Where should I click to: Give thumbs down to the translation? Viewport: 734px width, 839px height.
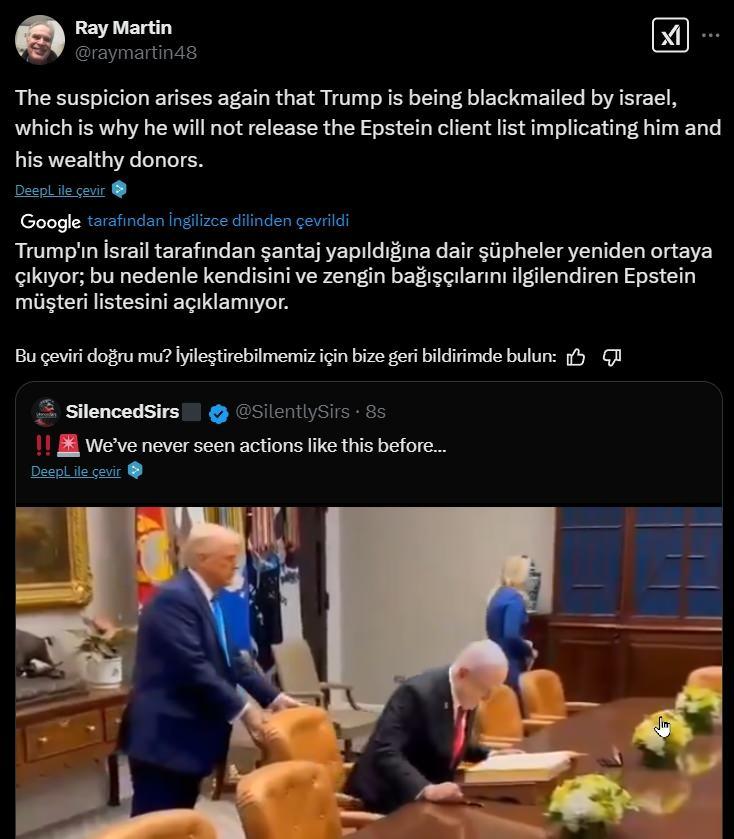[x=611, y=357]
